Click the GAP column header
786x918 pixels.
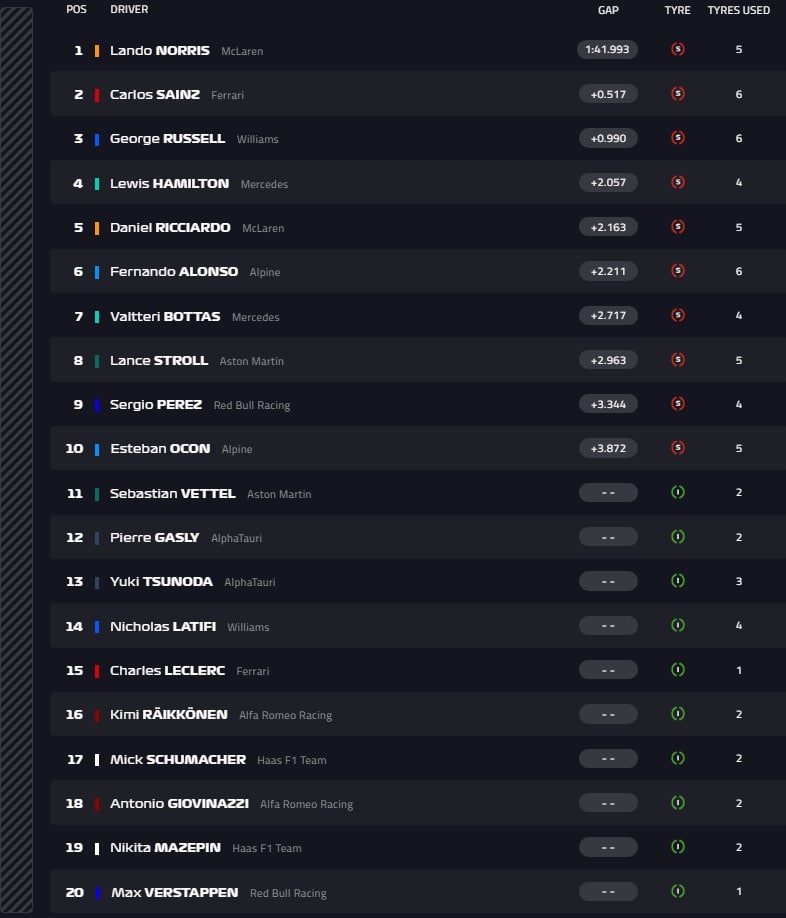tap(608, 10)
